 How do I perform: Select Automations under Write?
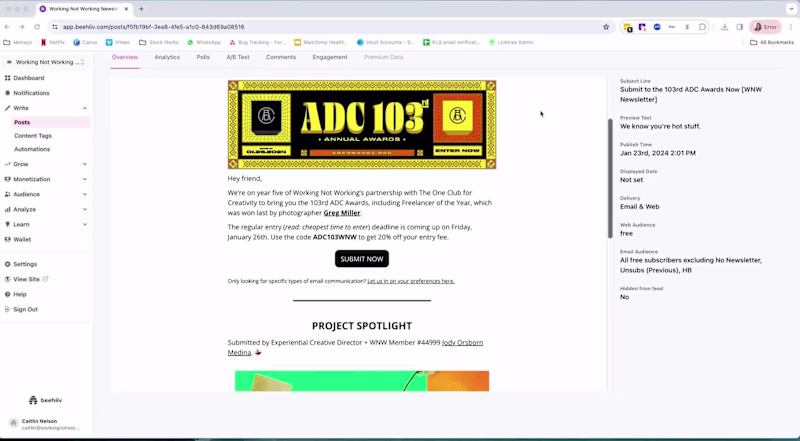click(32, 149)
